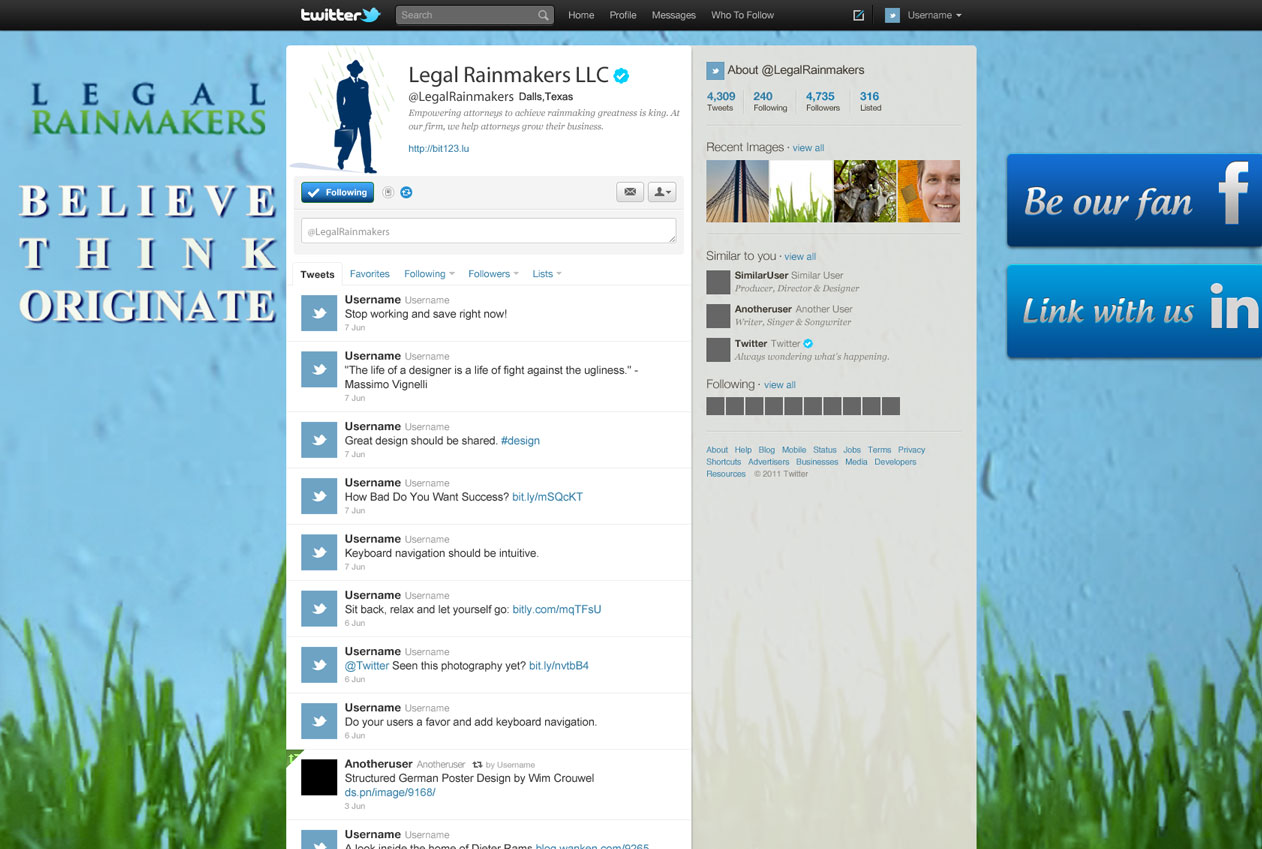Screen dimensions: 1262x849
Task: Open the bit123.lu profile link
Action: pyautogui.click(x=438, y=148)
